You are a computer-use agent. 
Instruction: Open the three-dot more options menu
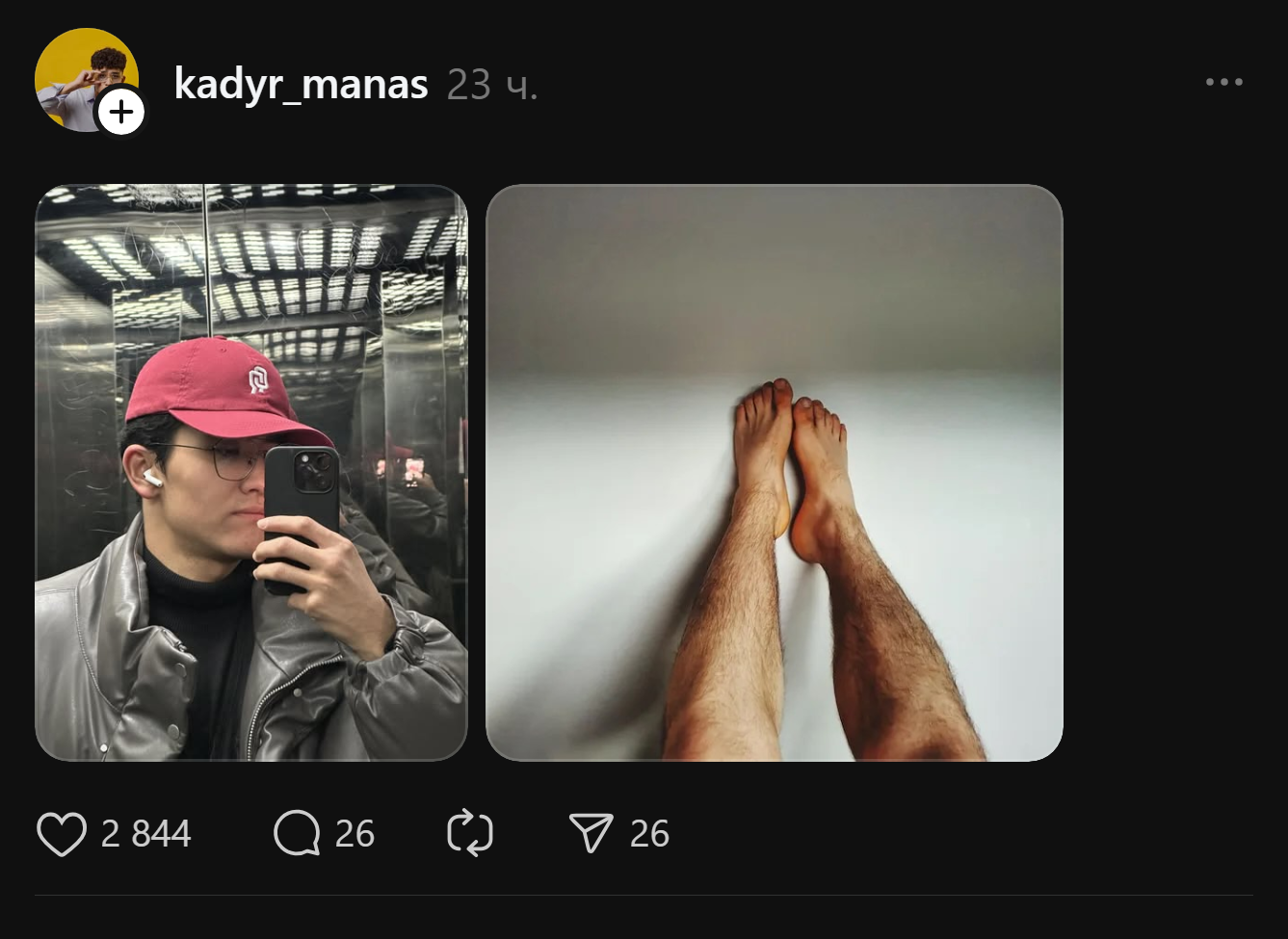point(1223,83)
